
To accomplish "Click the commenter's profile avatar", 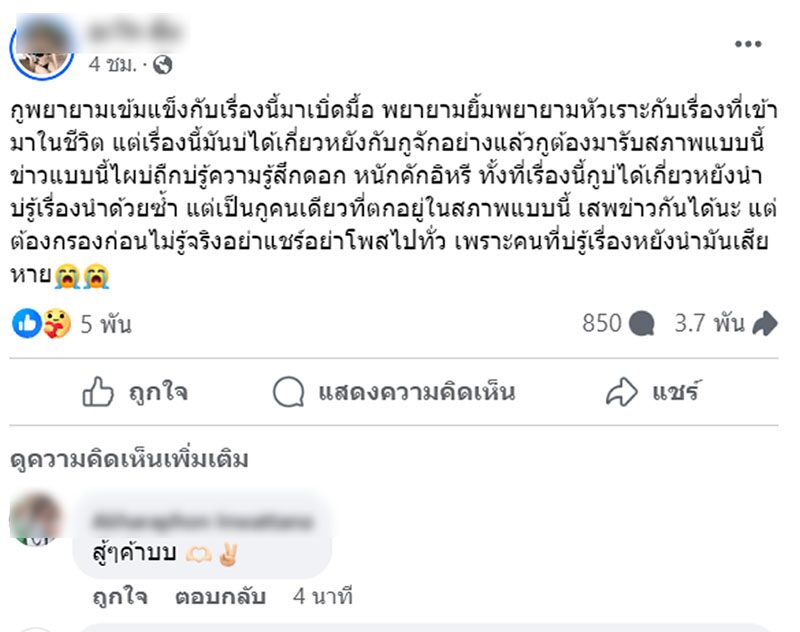I will (x=35, y=518).
